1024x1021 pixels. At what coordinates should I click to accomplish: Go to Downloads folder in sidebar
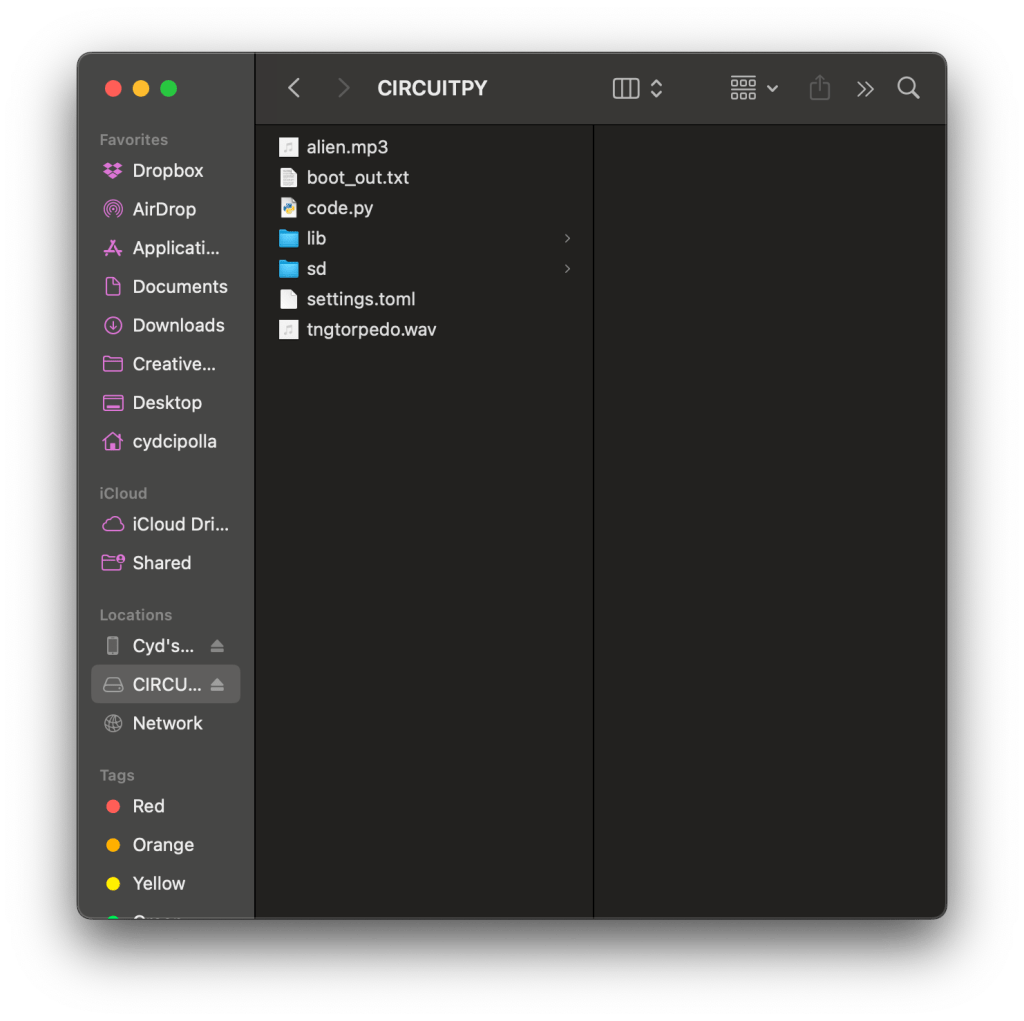pos(178,325)
